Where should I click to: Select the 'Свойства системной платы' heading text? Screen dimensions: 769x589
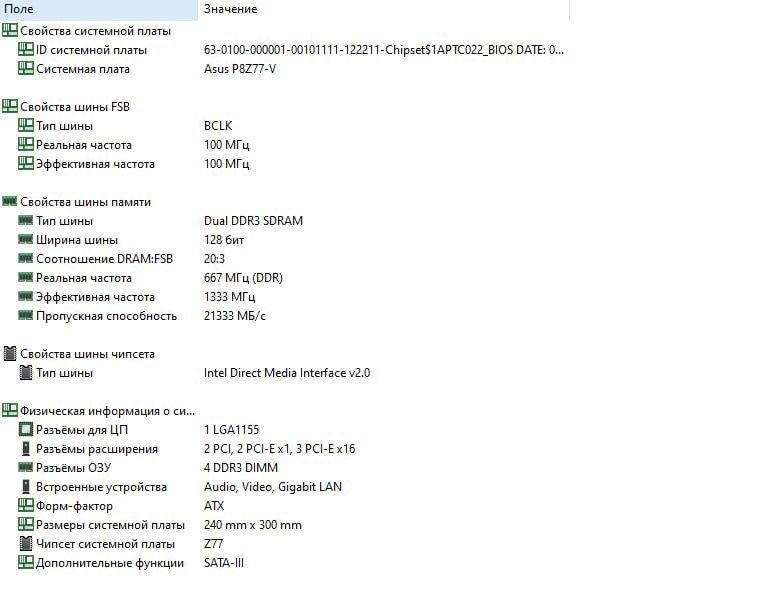coord(95,31)
